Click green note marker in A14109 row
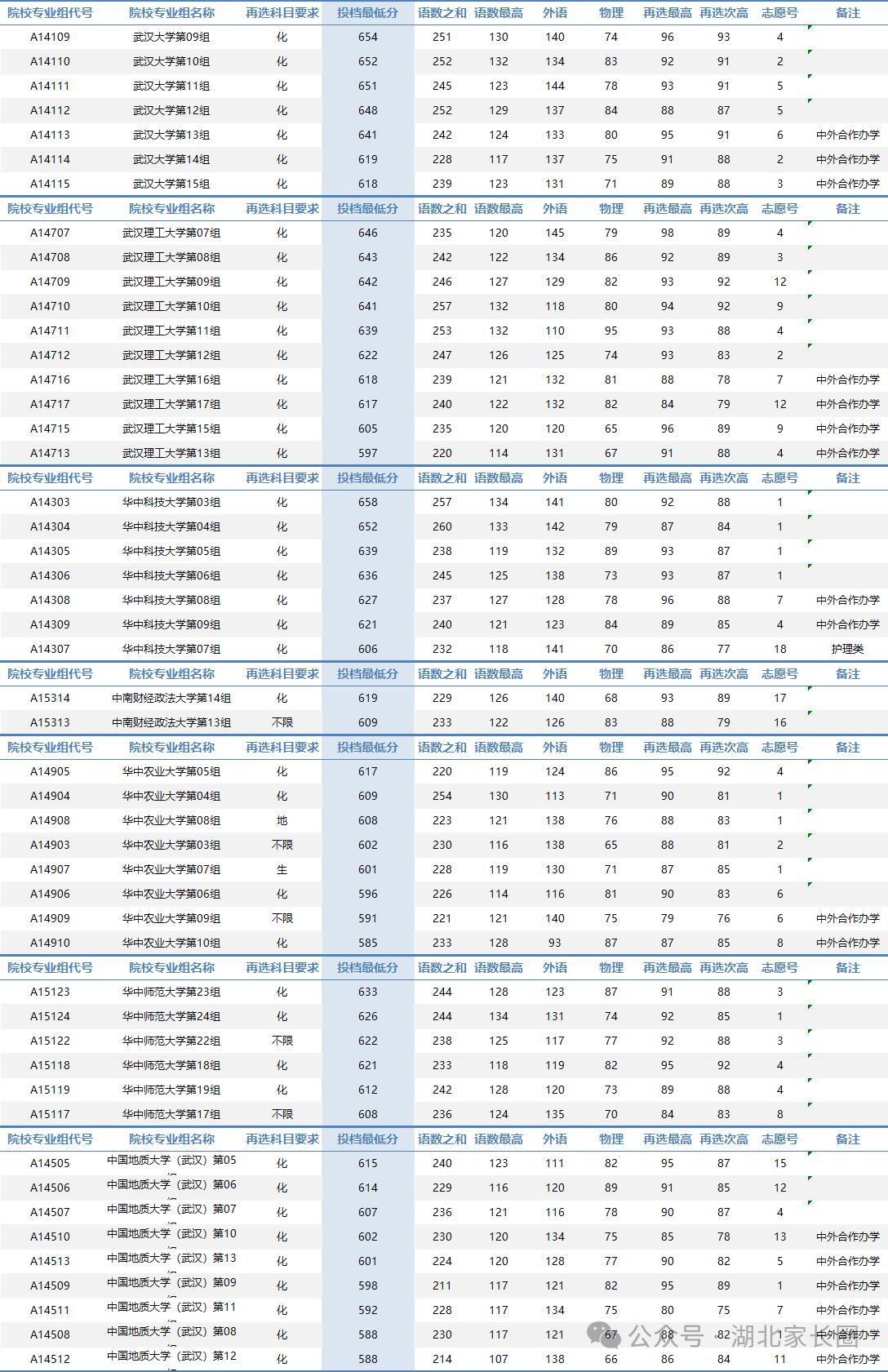The width and height of the screenshot is (888, 1372). coord(810,28)
